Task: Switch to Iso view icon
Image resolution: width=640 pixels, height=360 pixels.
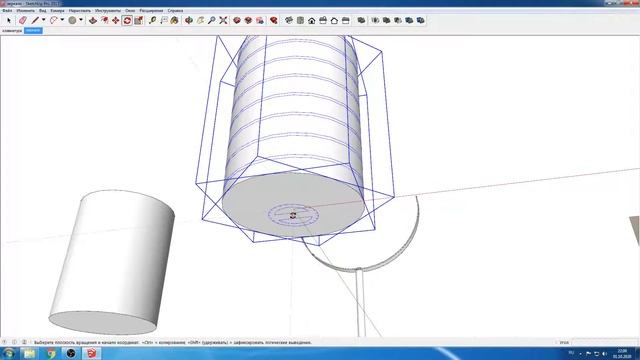Action: (x=289, y=20)
